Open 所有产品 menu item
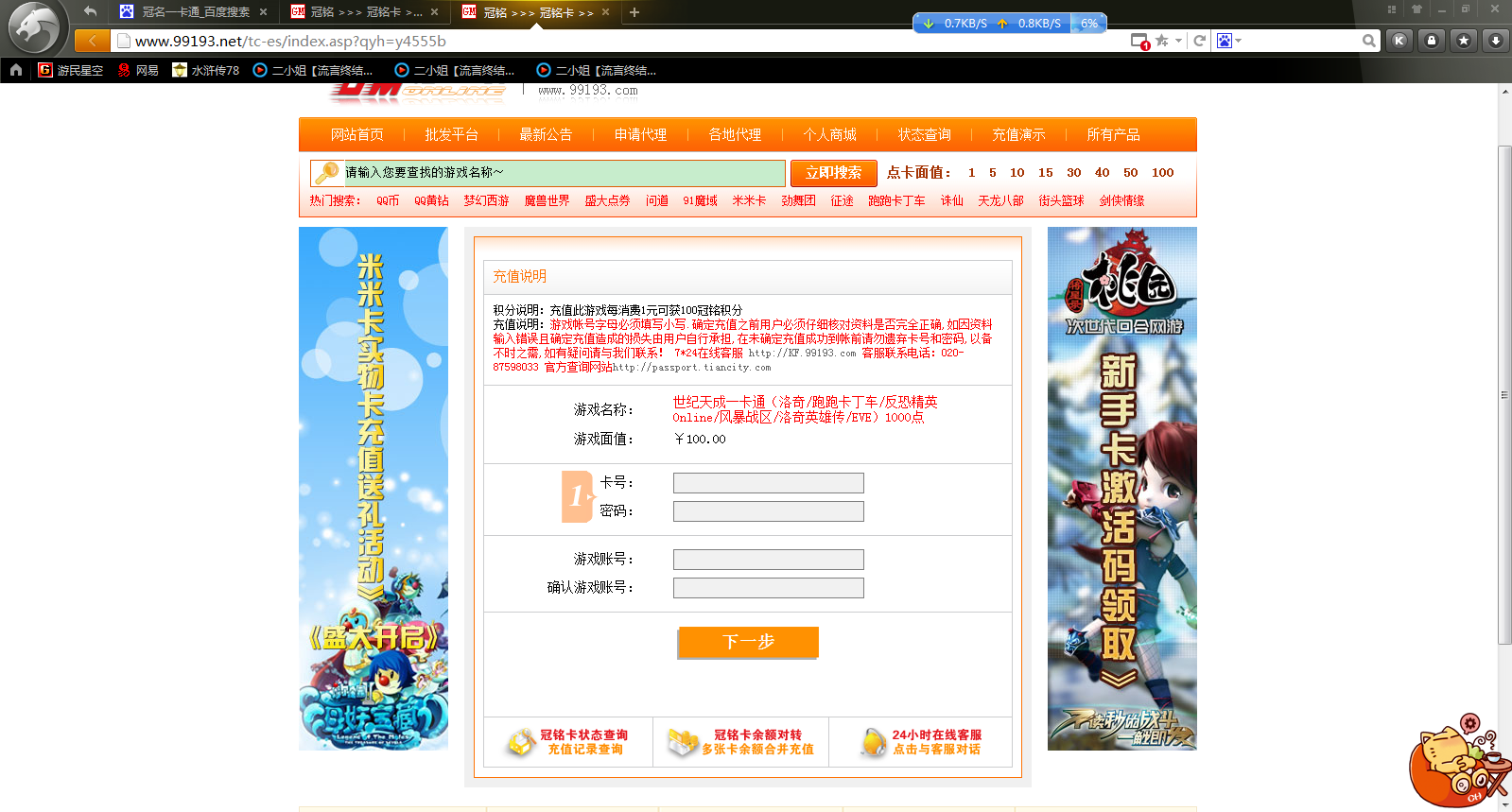 (x=1113, y=135)
